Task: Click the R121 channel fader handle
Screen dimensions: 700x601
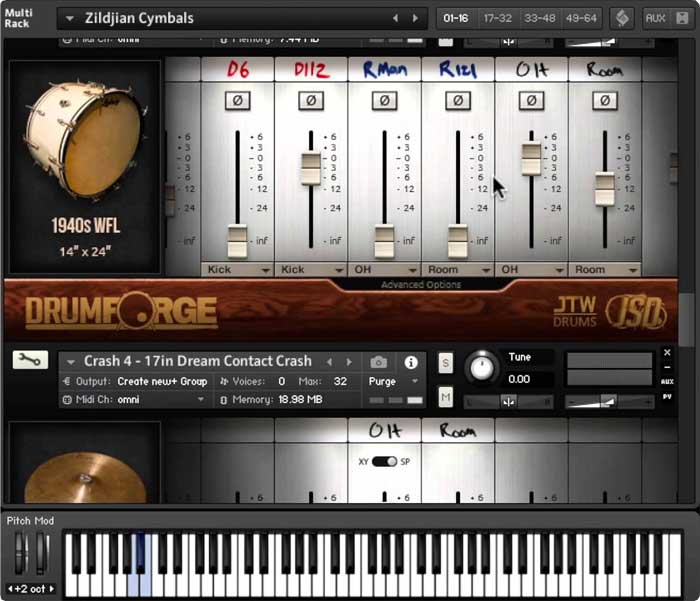Action: pyautogui.click(x=458, y=242)
